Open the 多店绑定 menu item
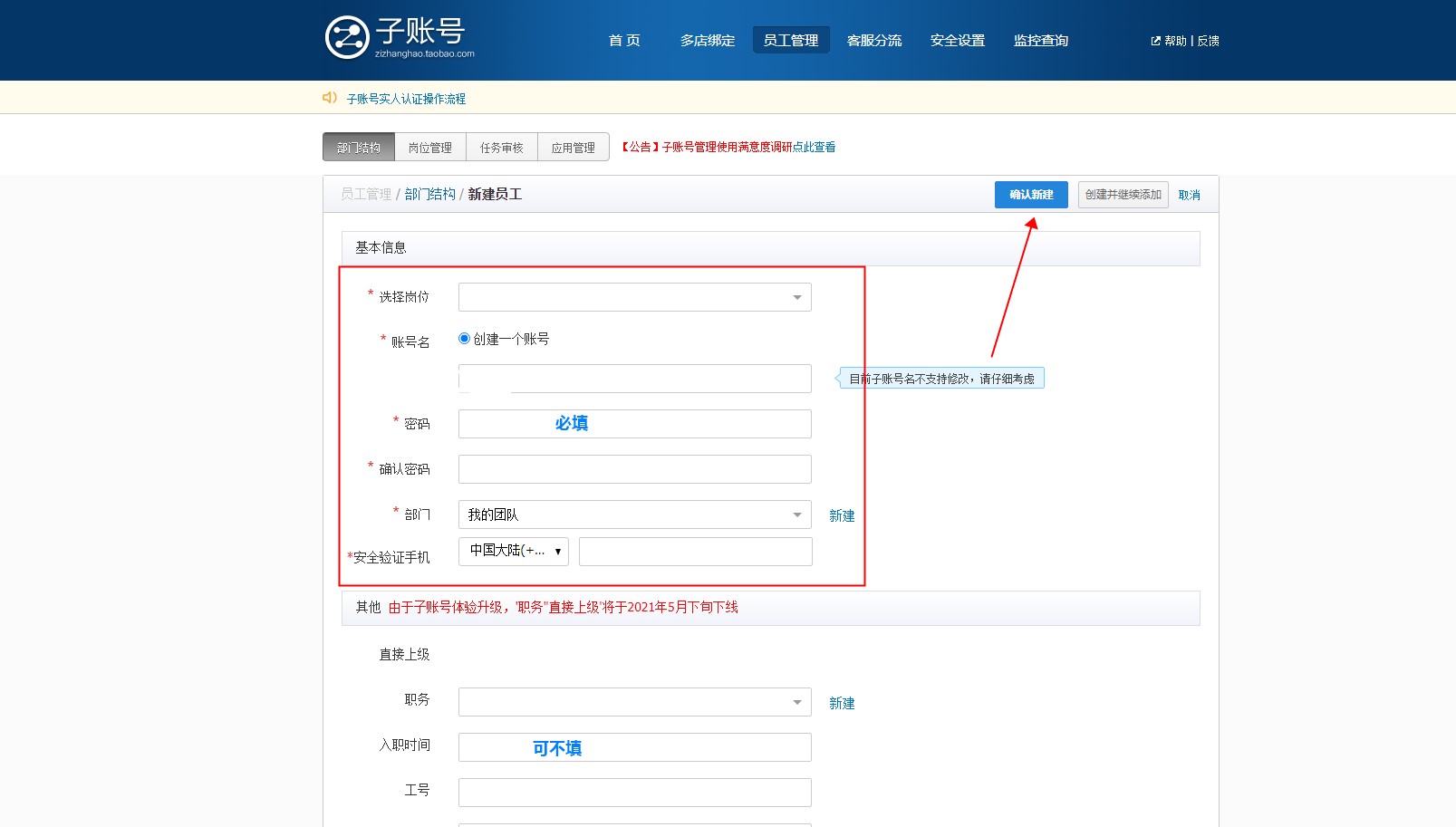Screen dimensions: 1456x827 coord(708,40)
